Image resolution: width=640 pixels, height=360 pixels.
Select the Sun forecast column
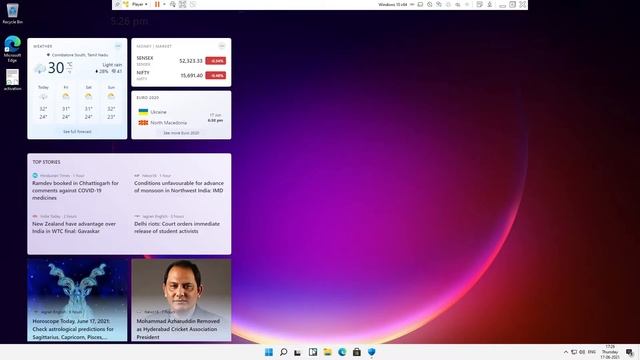coord(111,103)
